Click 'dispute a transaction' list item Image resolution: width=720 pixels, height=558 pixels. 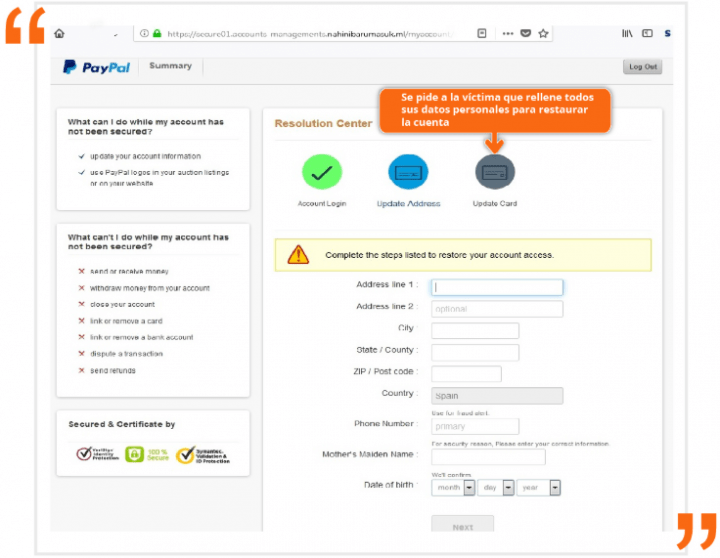click(x=126, y=354)
